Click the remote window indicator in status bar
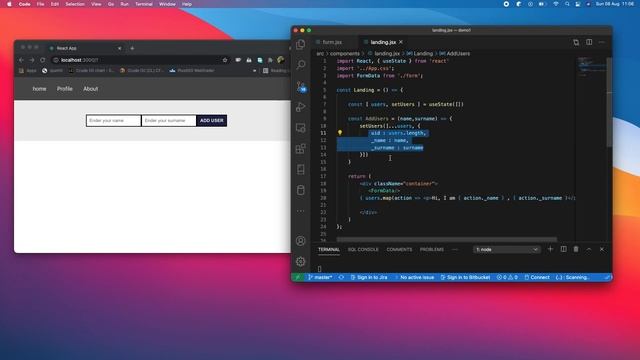The width and height of the screenshot is (640, 360). (x=298, y=277)
